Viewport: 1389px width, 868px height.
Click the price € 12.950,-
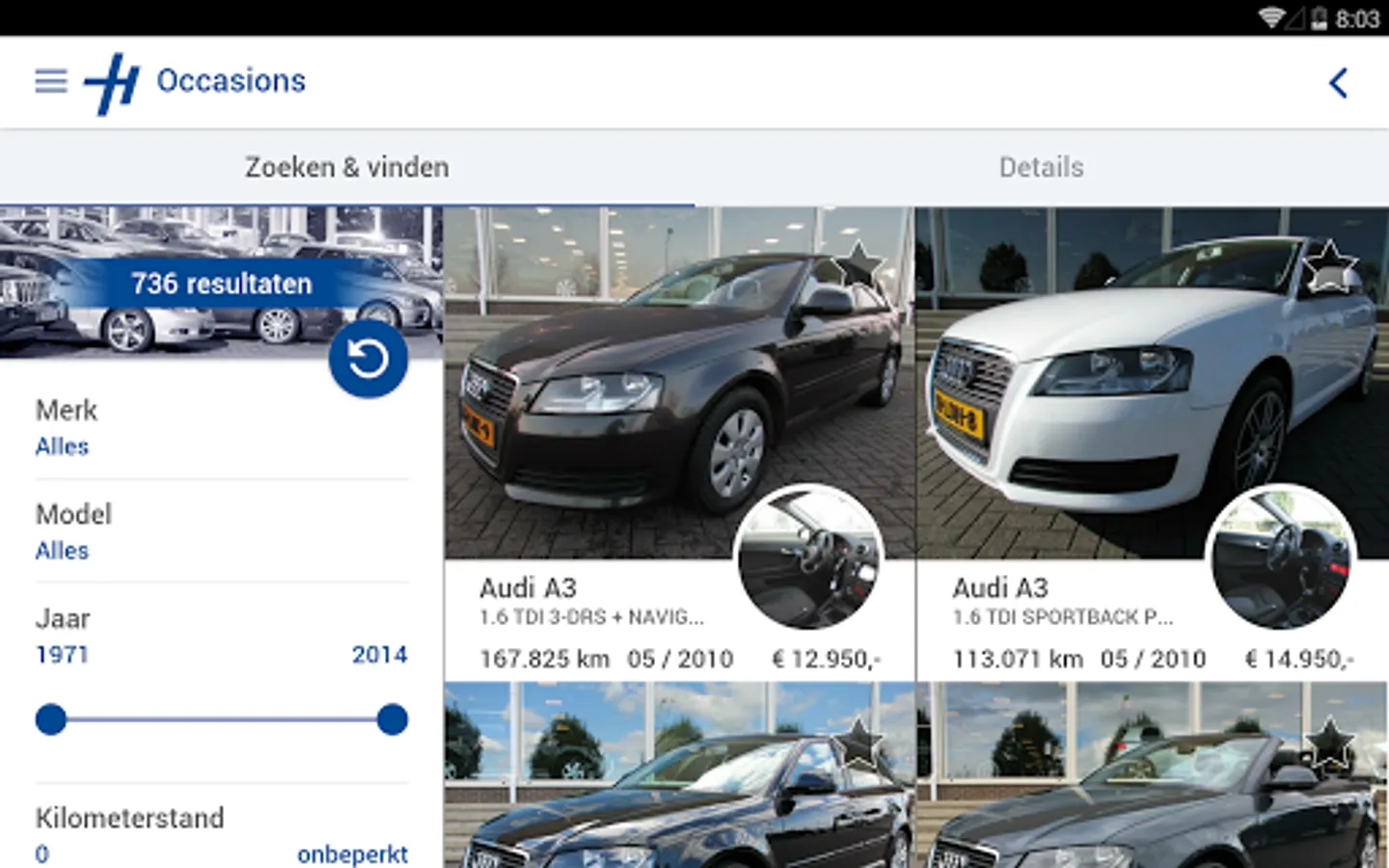[x=827, y=660]
